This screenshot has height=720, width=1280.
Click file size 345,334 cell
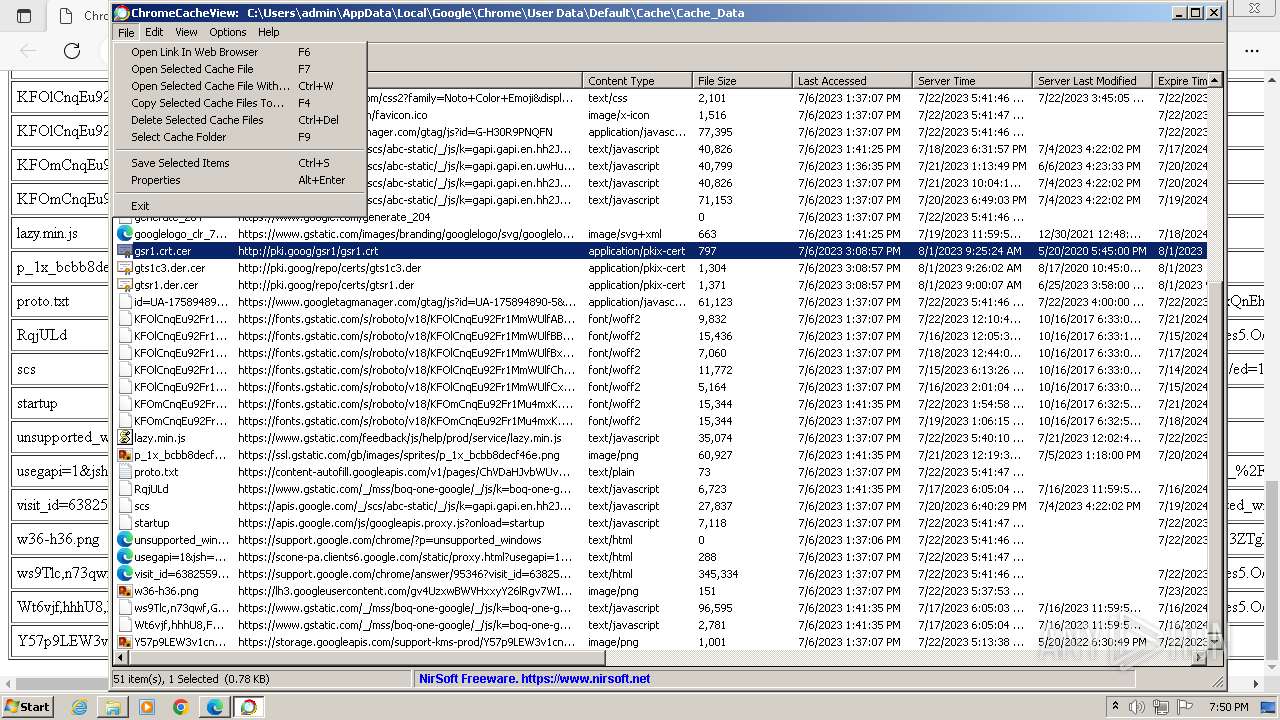(718, 574)
